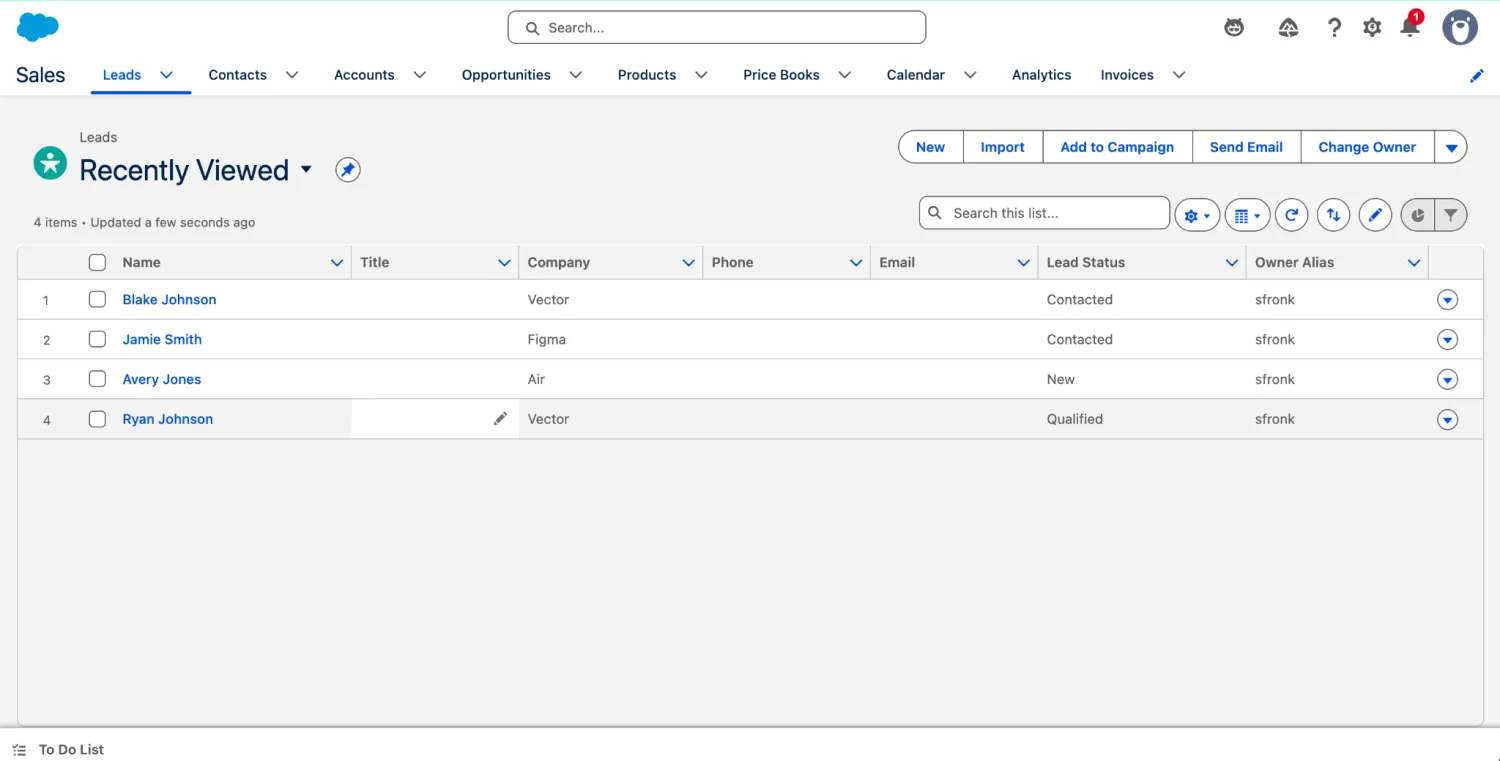Show row actions for Avery Jones
This screenshot has width=1500, height=761.
coord(1447,380)
